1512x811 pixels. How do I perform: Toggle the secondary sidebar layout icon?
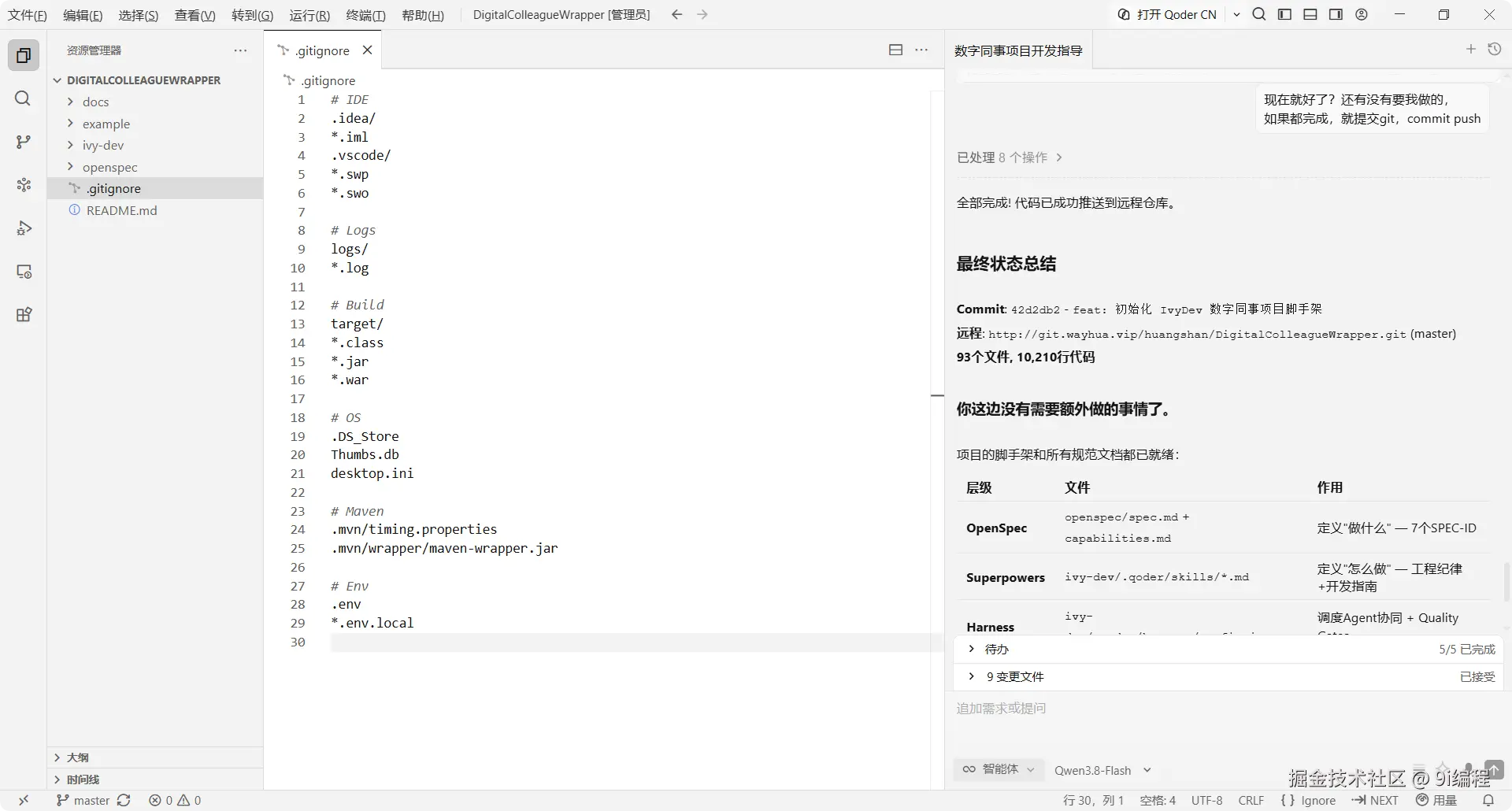click(1336, 14)
